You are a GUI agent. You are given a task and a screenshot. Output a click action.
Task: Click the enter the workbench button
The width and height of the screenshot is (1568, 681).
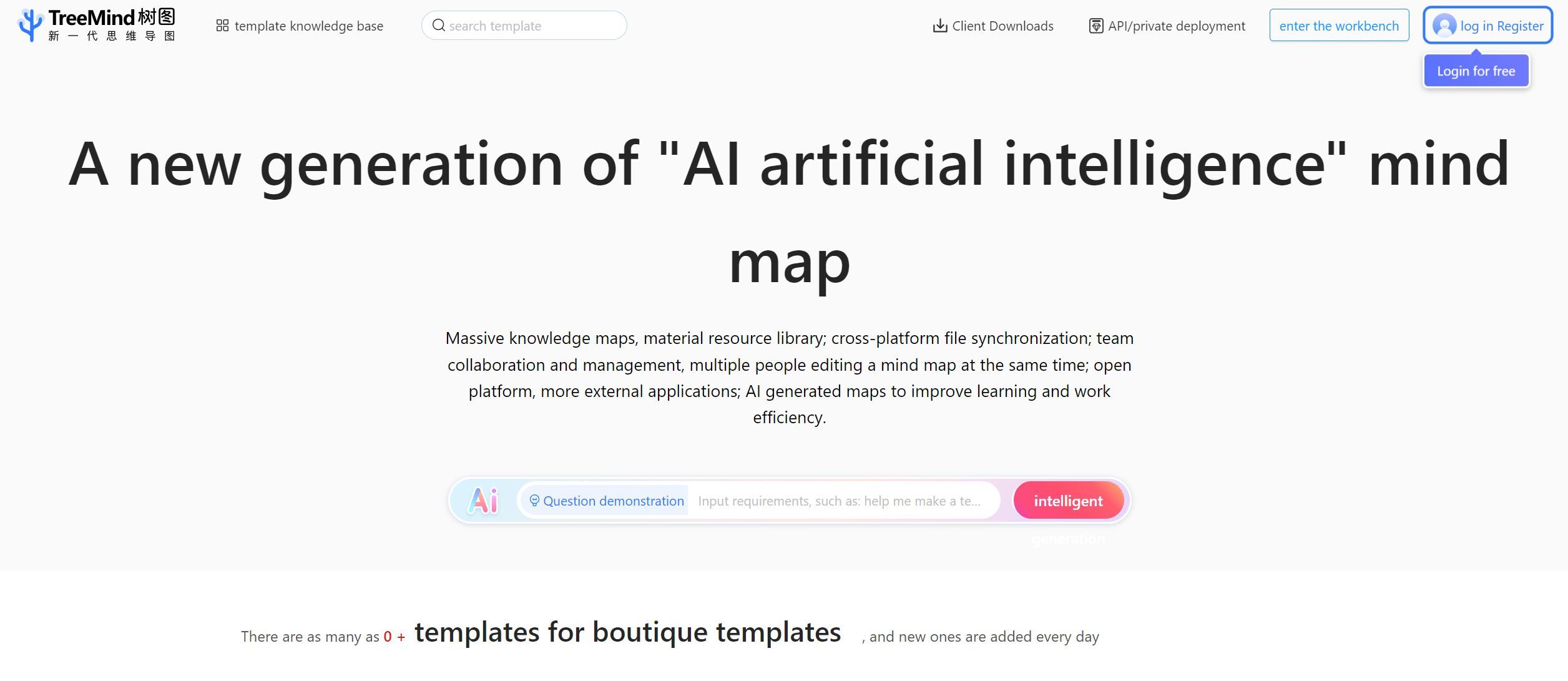click(x=1337, y=25)
